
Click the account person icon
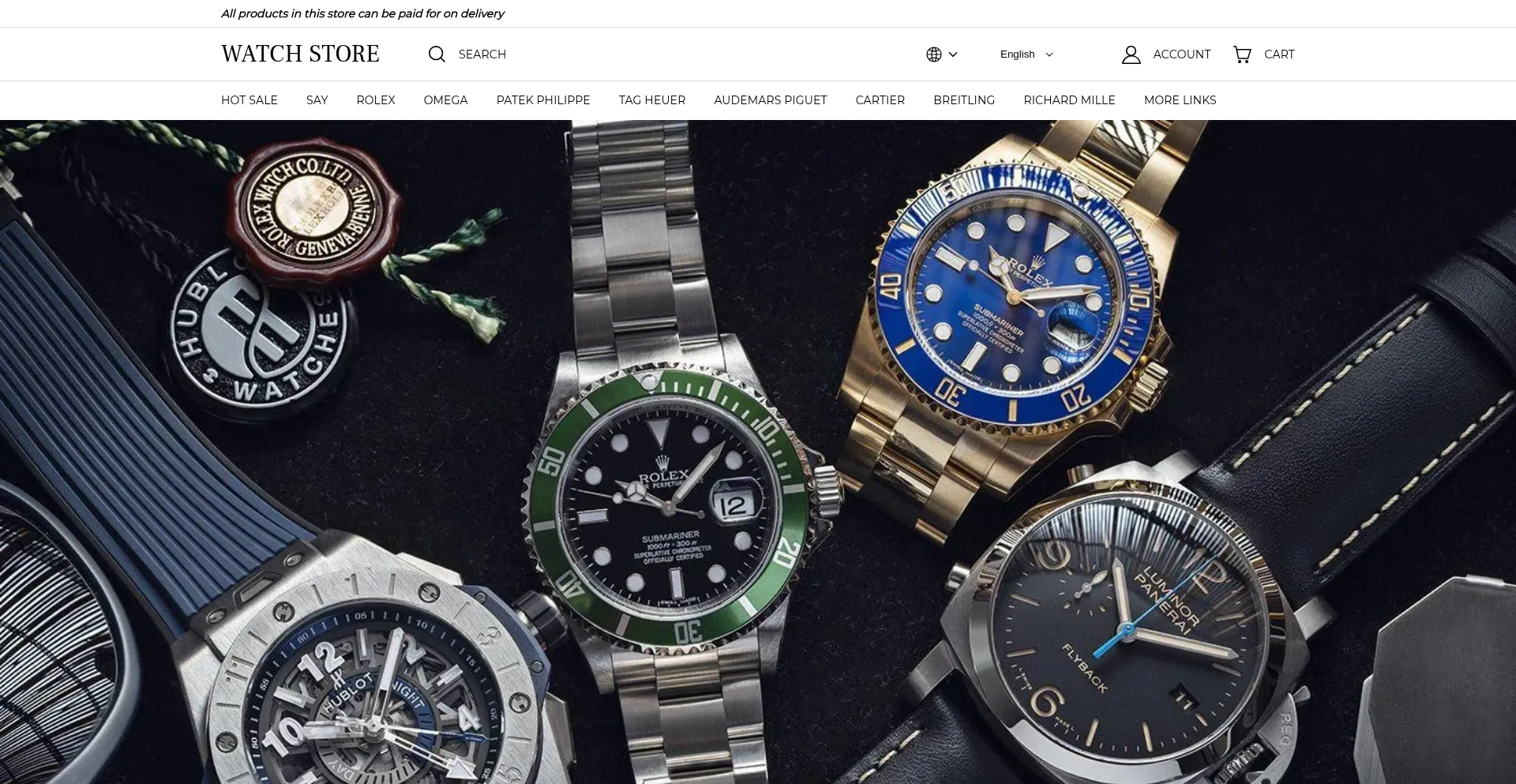pyautogui.click(x=1131, y=54)
